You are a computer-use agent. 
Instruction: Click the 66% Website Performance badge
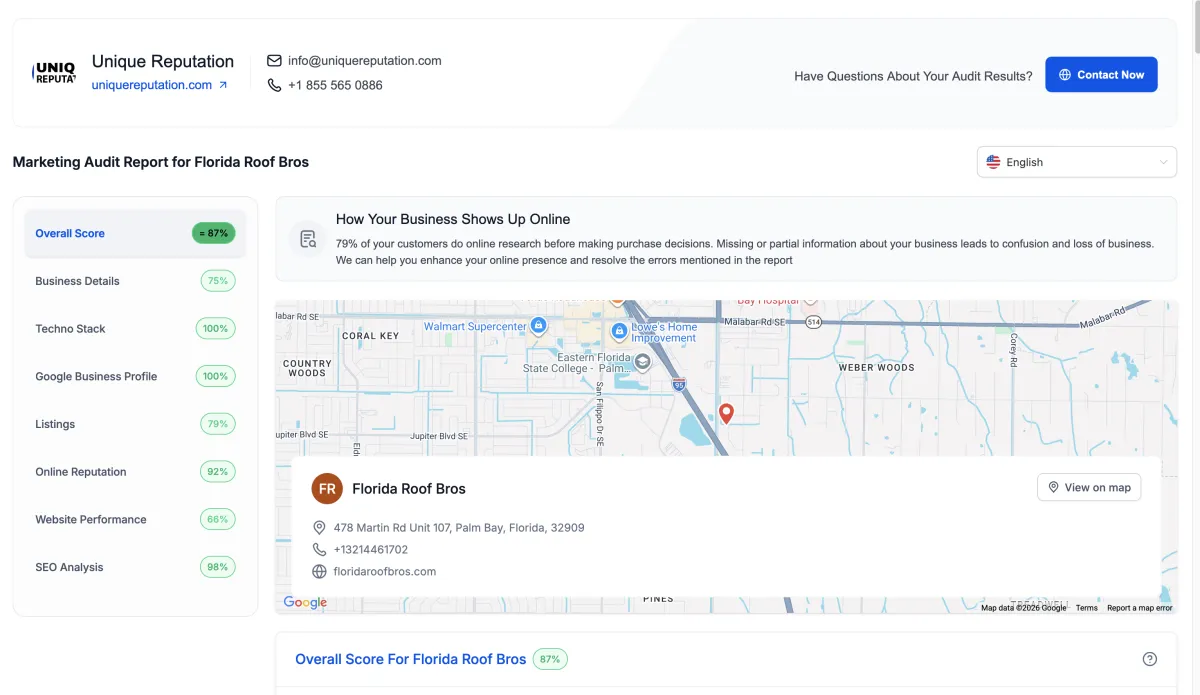tap(218, 520)
